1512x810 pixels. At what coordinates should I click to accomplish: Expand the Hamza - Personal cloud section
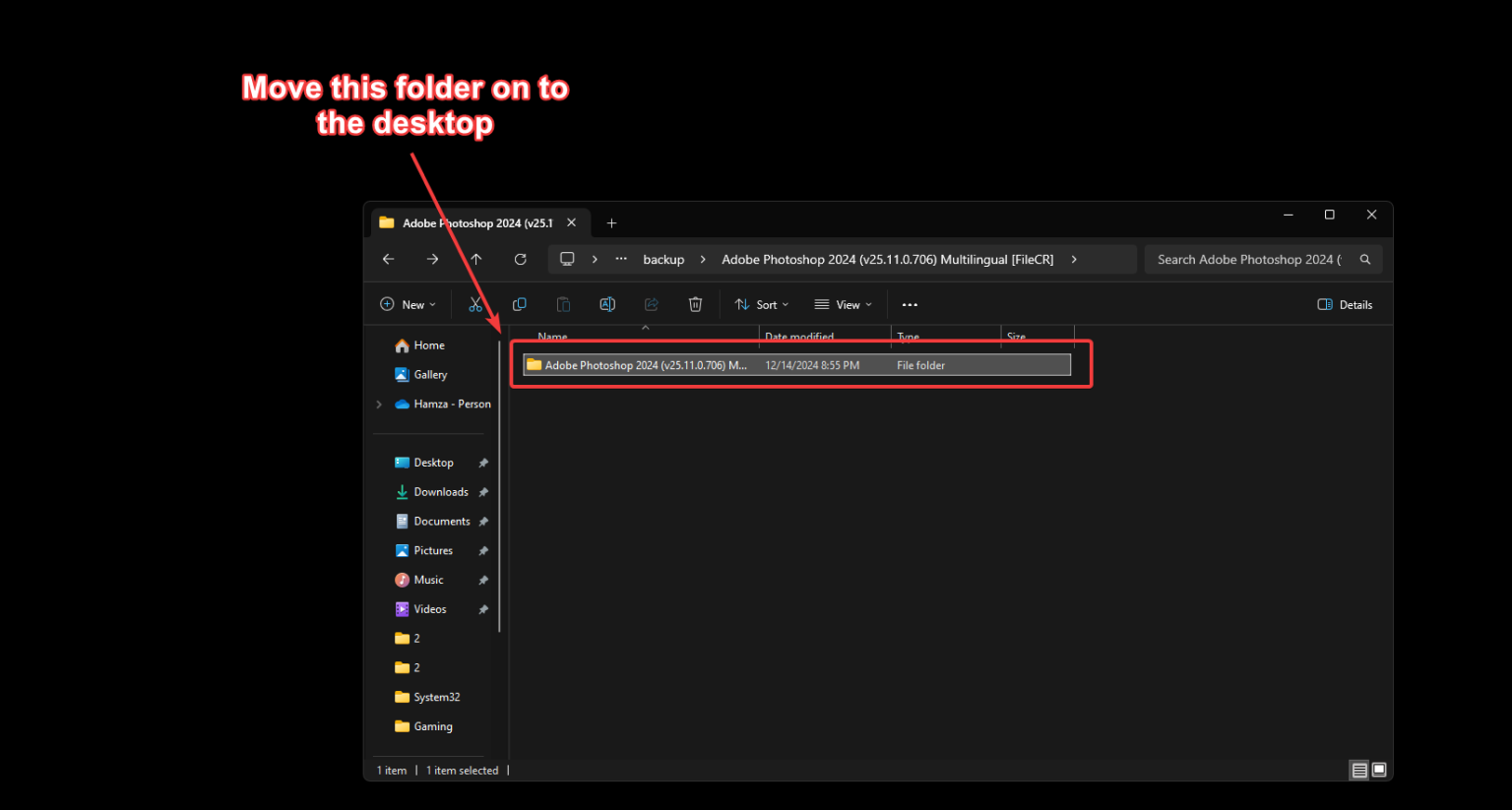click(x=379, y=404)
